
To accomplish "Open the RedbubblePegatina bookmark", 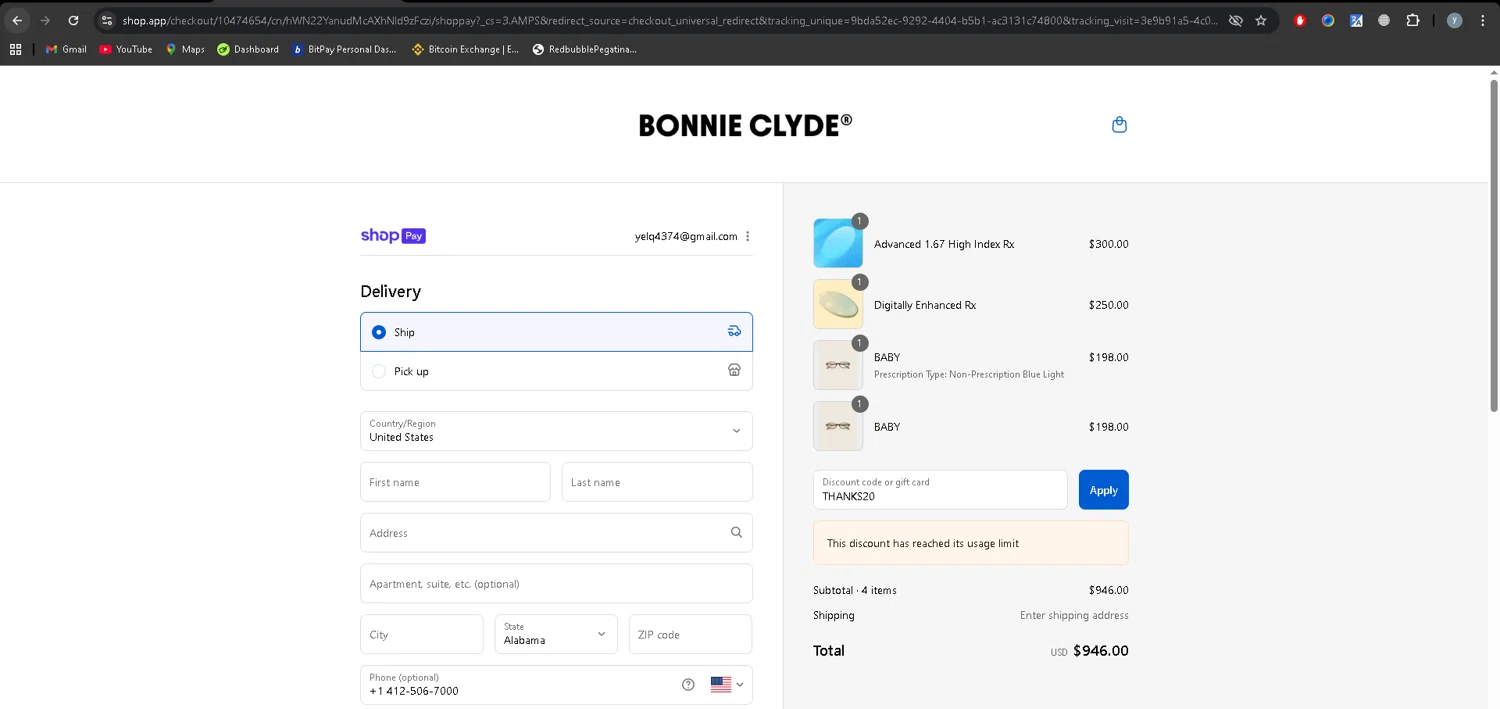I will pos(584,49).
